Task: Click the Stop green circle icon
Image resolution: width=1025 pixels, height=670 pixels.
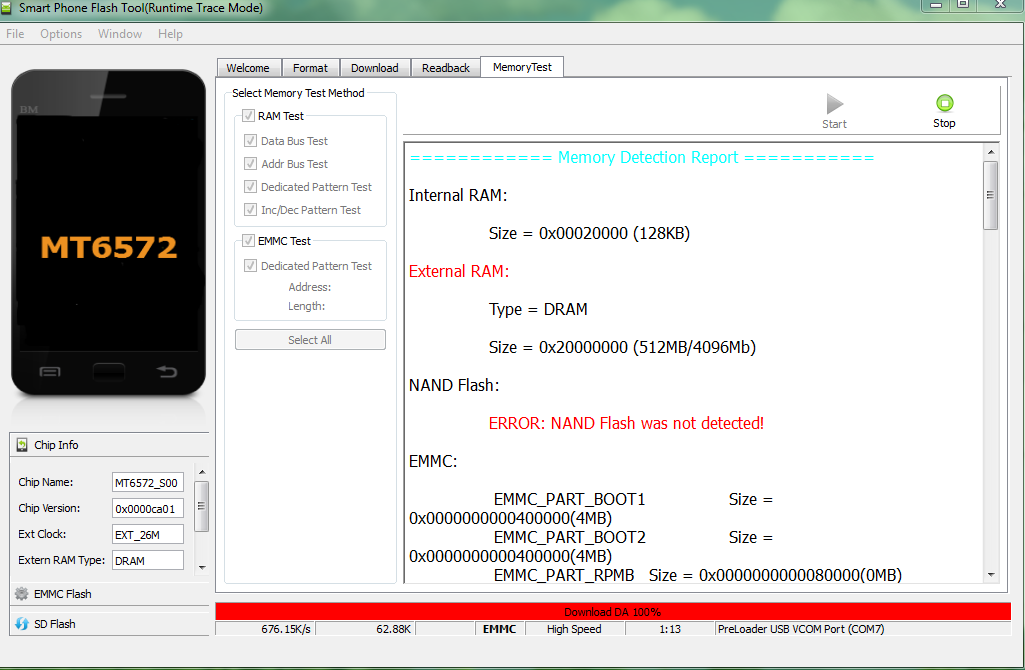Action: click(944, 103)
